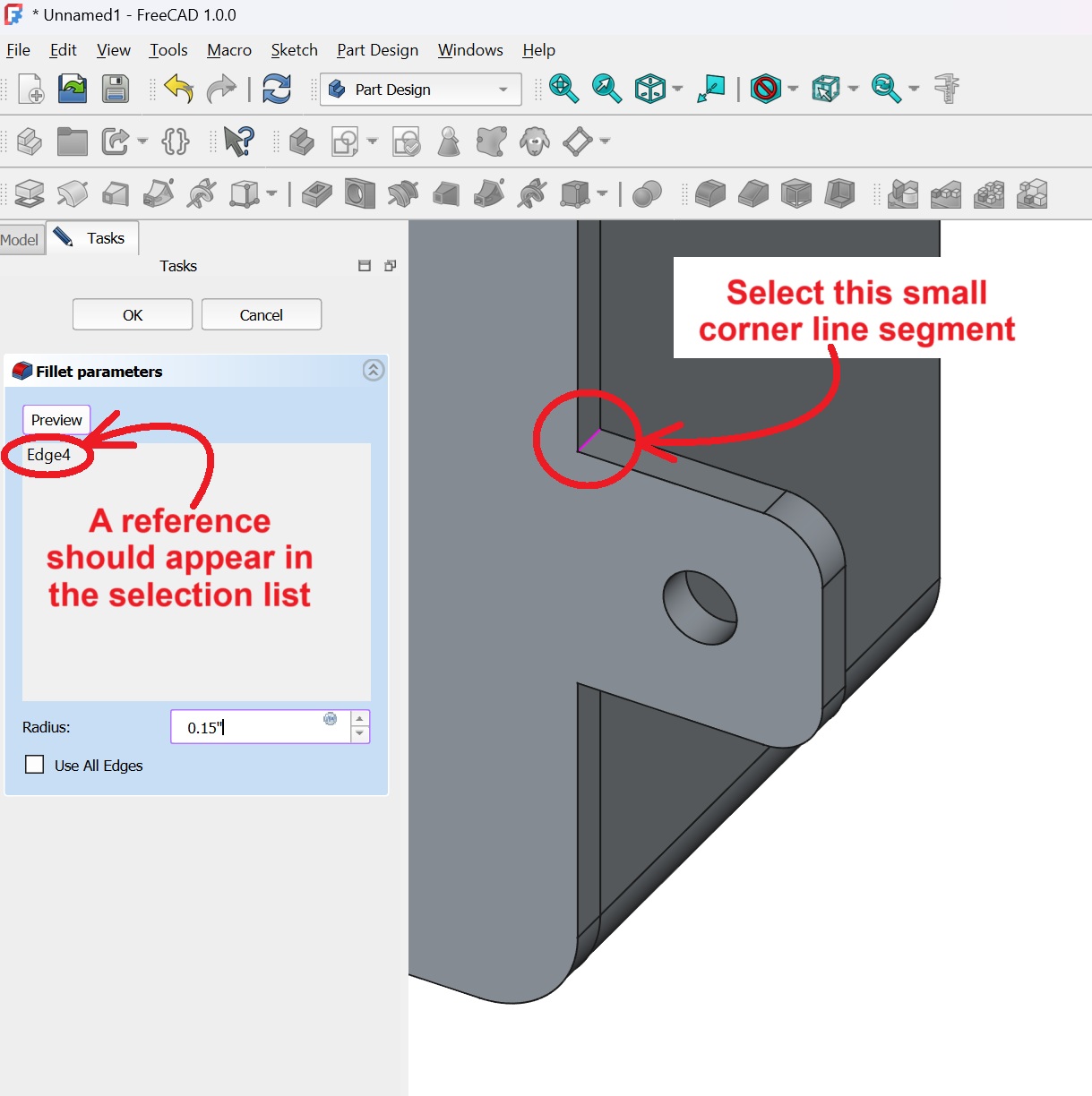Select Edge4 in the selection list
The width and height of the screenshot is (1092, 1096).
pos(48,455)
